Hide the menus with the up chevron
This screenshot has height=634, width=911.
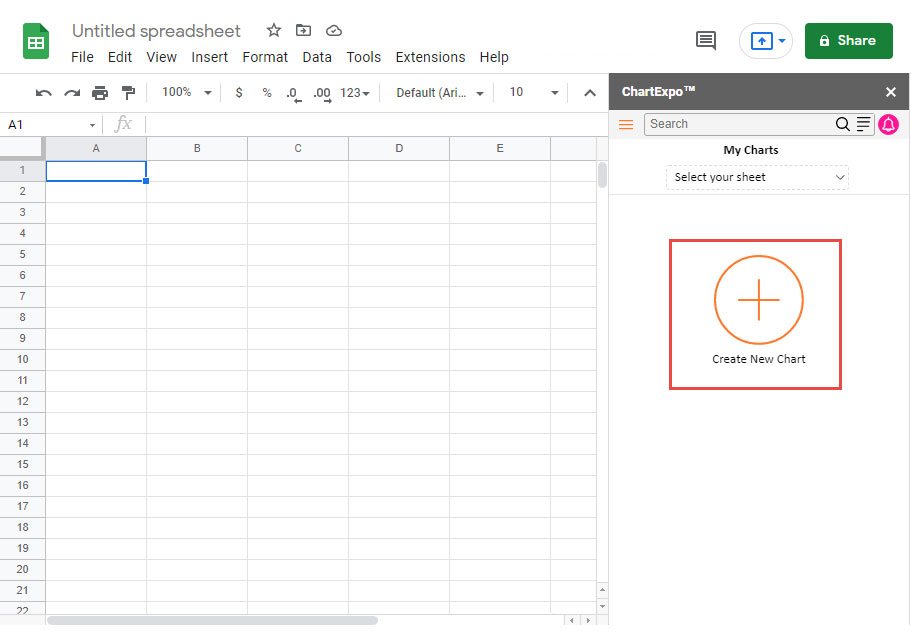[590, 93]
